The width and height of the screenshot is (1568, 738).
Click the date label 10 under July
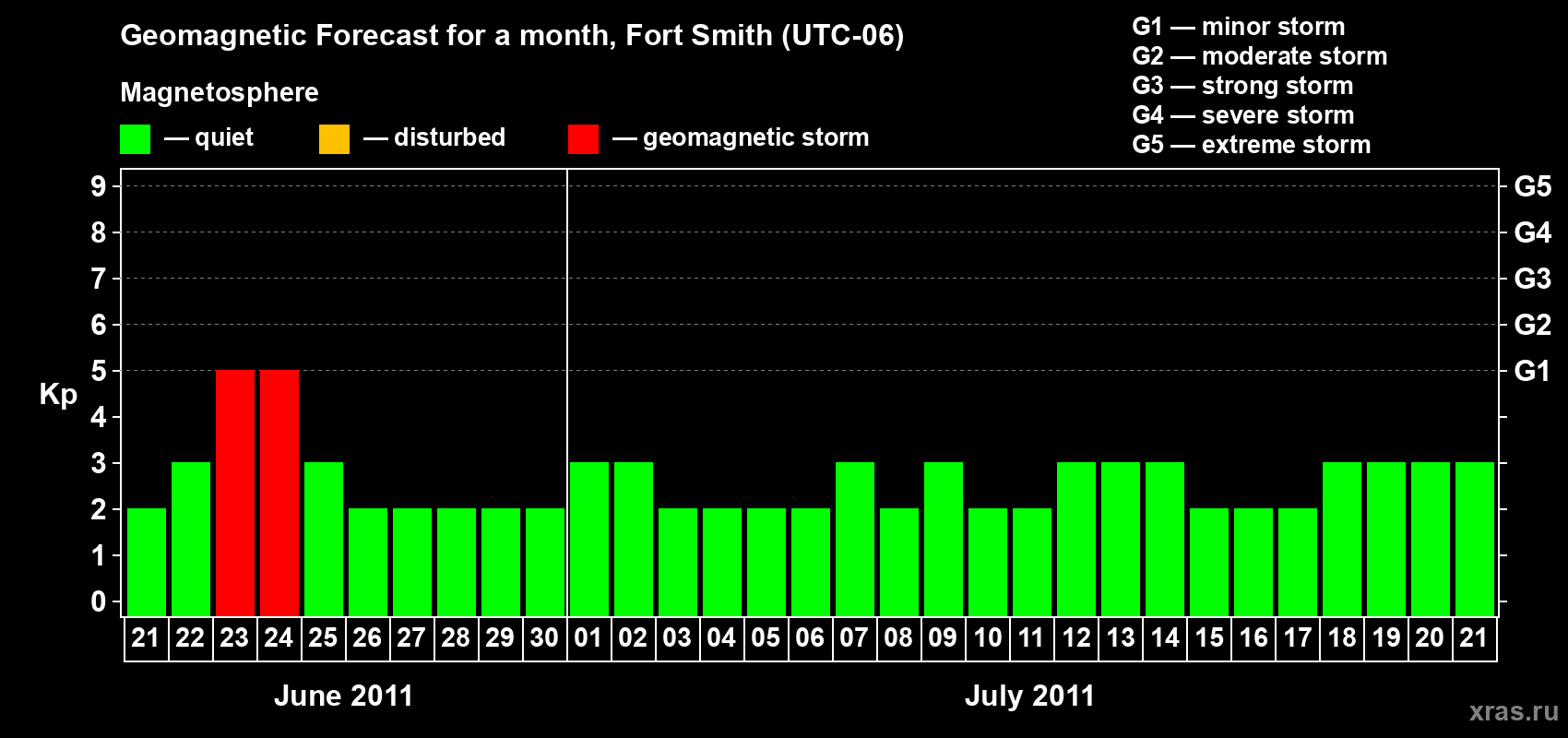click(987, 637)
